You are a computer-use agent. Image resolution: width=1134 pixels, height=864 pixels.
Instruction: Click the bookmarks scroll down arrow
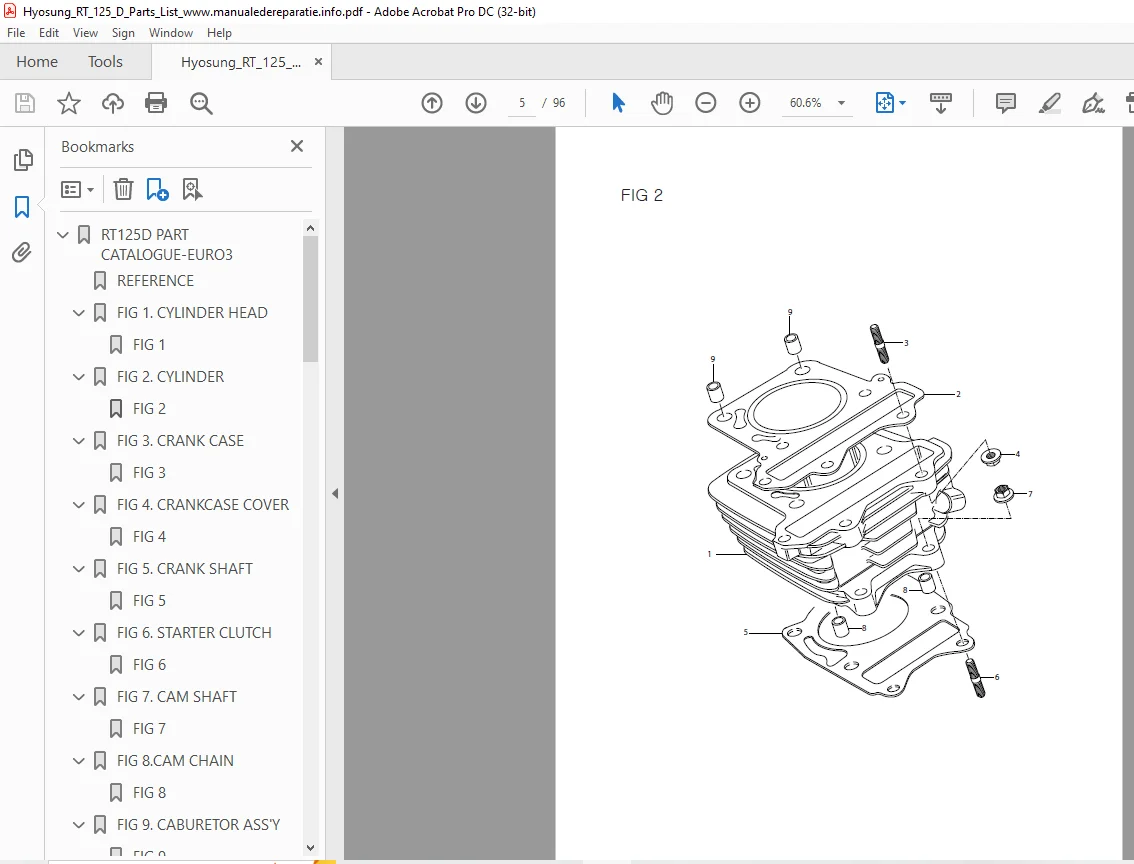tap(310, 848)
